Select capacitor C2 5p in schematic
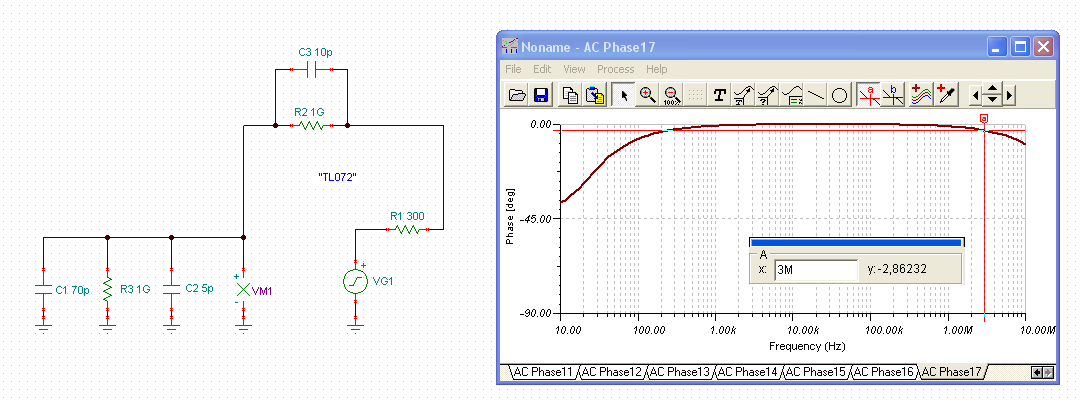Image resolution: width=1081 pixels, height=405 pixels. pyautogui.click(x=172, y=290)
